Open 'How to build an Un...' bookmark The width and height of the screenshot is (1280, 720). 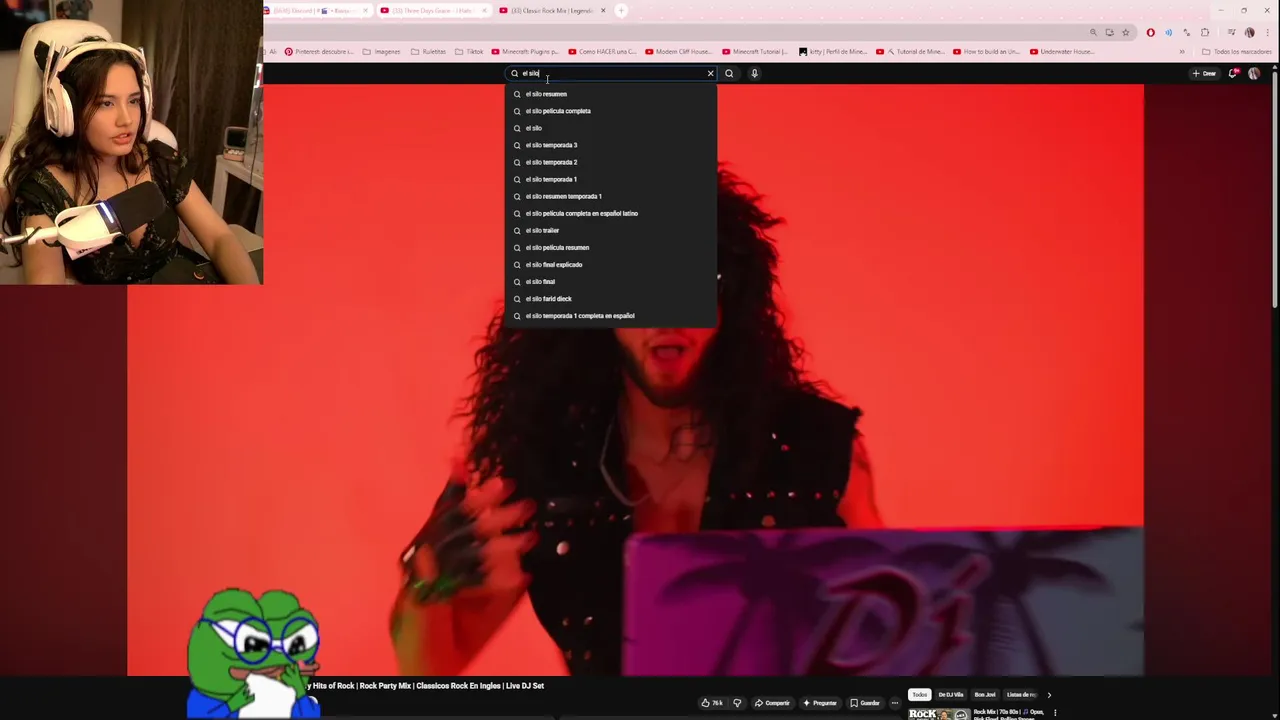(x=987, y=52)
